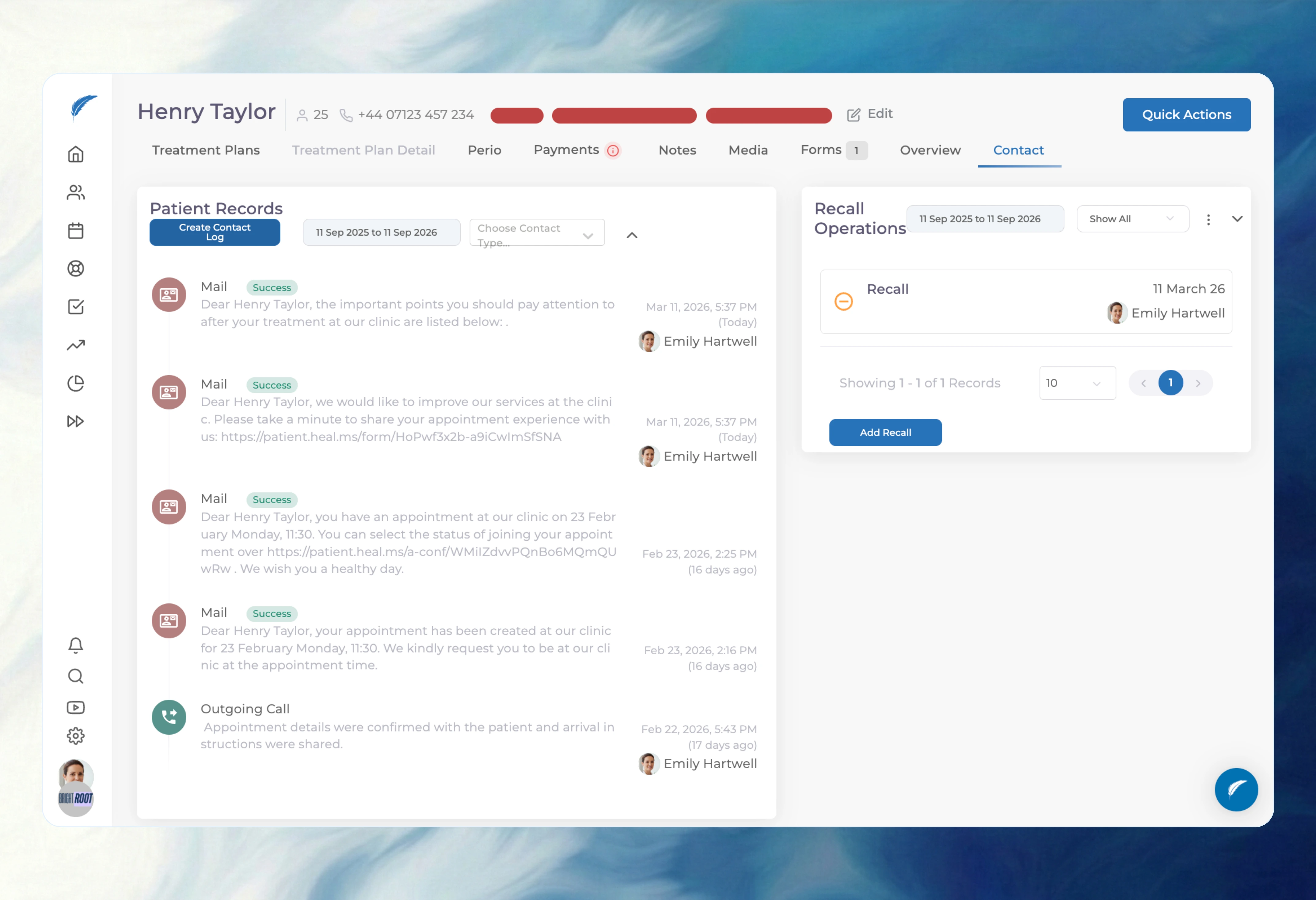Open the search icon in the sidebar
Screen dimensions: 1316x900
click(x=75, y=676)
